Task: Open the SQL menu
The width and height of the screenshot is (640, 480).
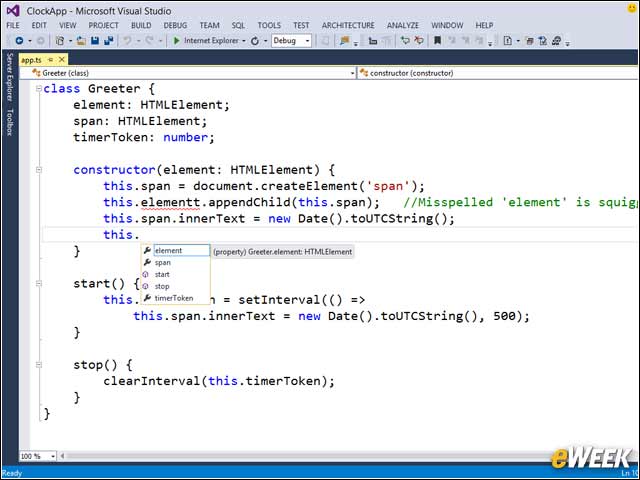Action: tap(238, 25)
